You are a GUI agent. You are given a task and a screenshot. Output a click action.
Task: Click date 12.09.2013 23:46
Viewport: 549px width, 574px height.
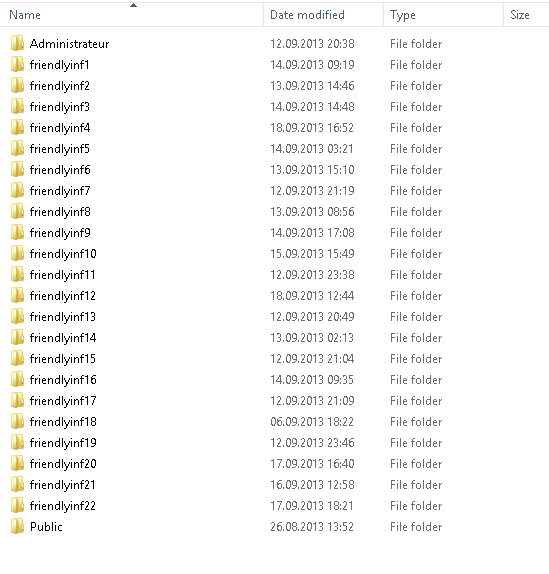pos(312,442)
